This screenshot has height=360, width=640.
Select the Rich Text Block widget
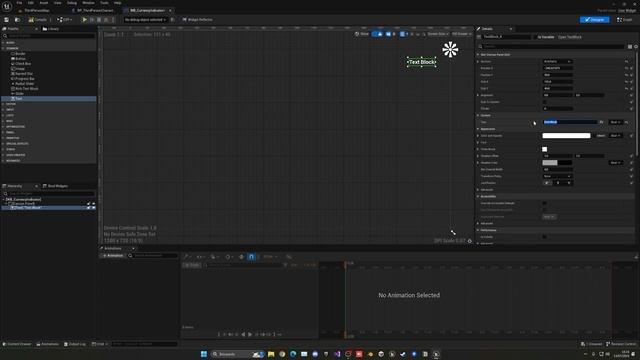[x=24, y=88]
